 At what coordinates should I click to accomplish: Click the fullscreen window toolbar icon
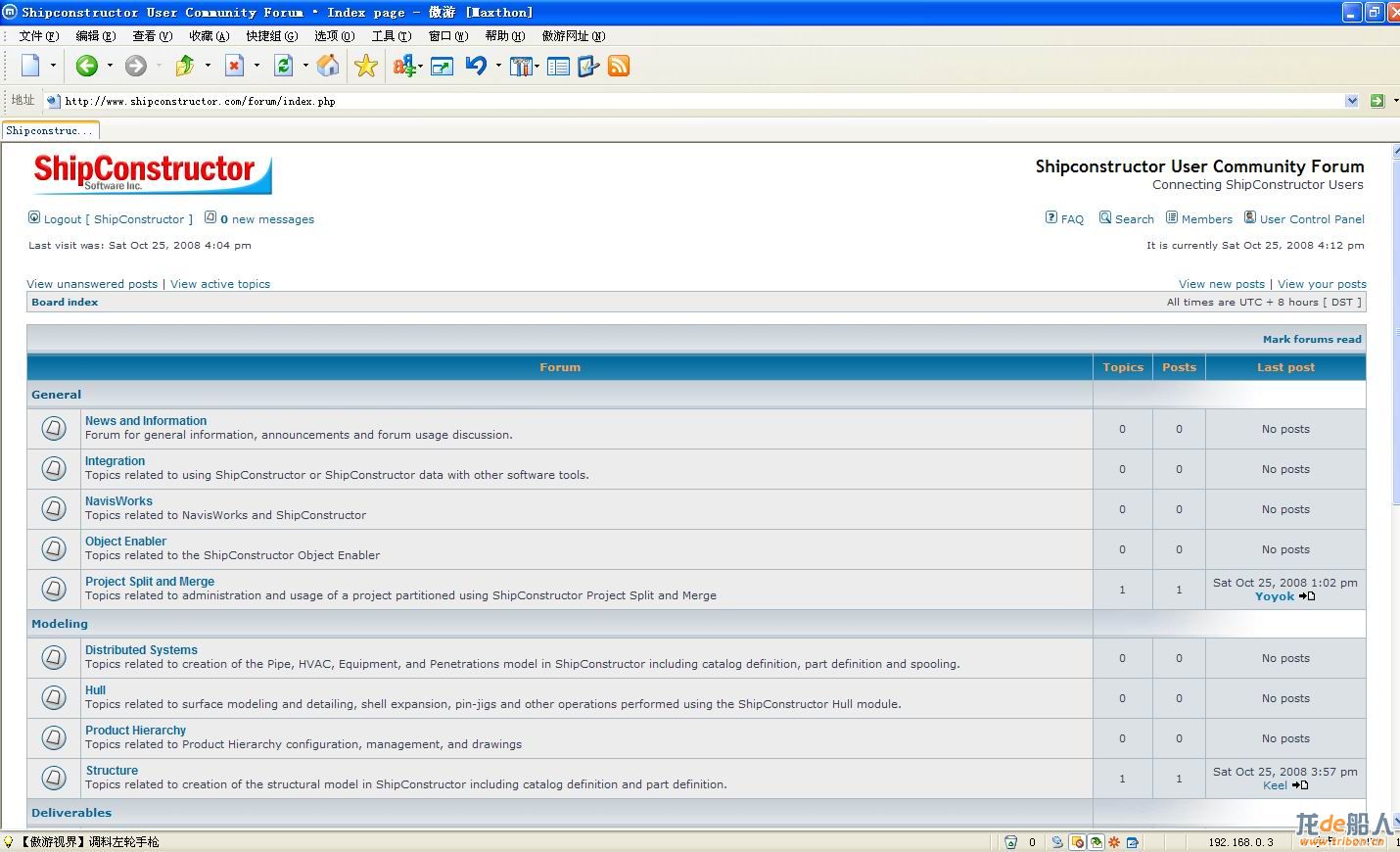443,67
